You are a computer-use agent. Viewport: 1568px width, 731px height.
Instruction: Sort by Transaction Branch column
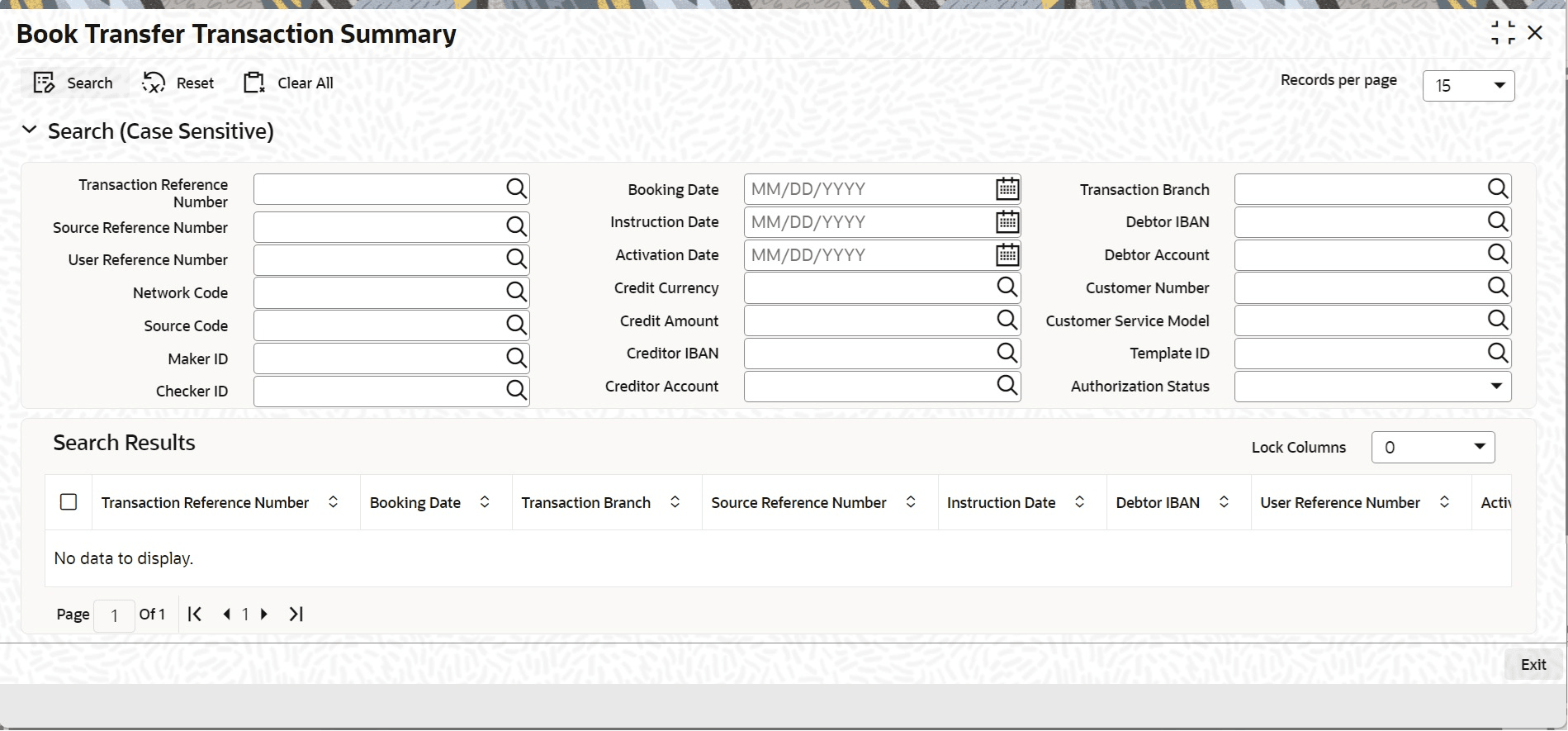click(x=675, y=502)
